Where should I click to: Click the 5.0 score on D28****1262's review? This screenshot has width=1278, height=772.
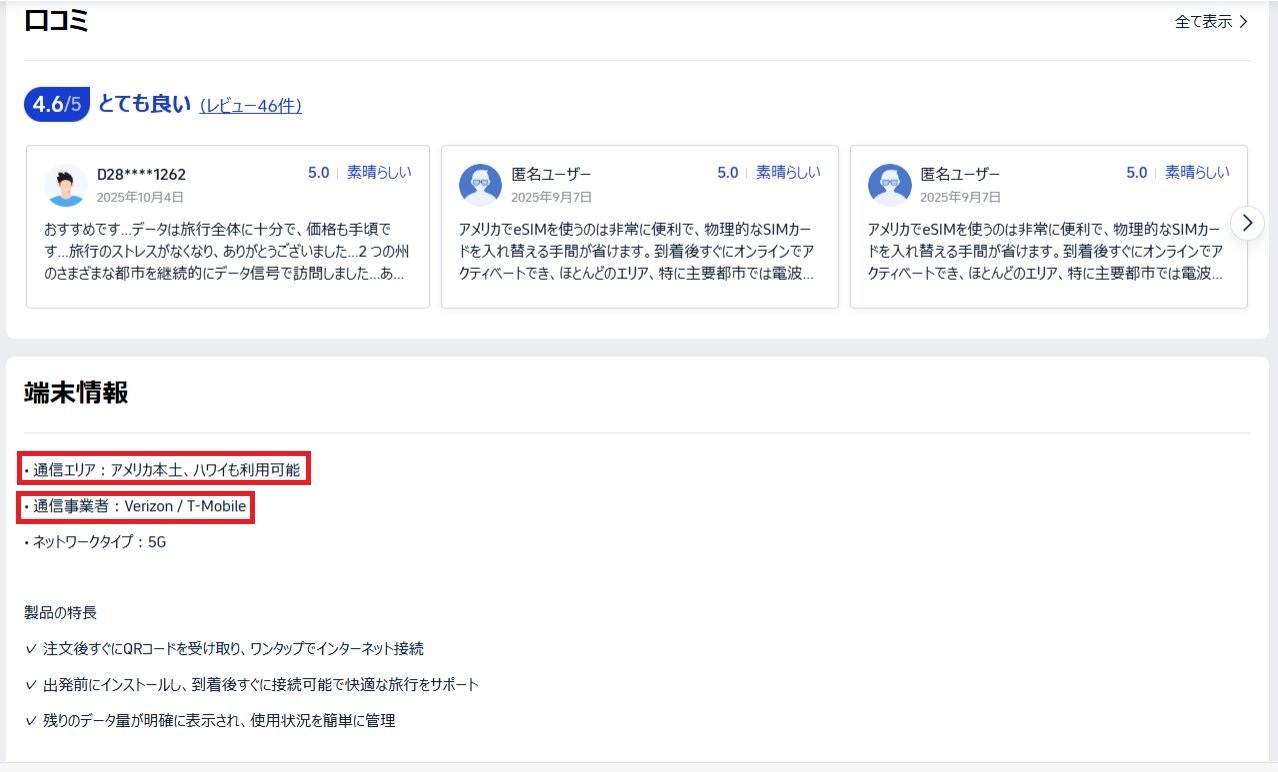(318, 173)
